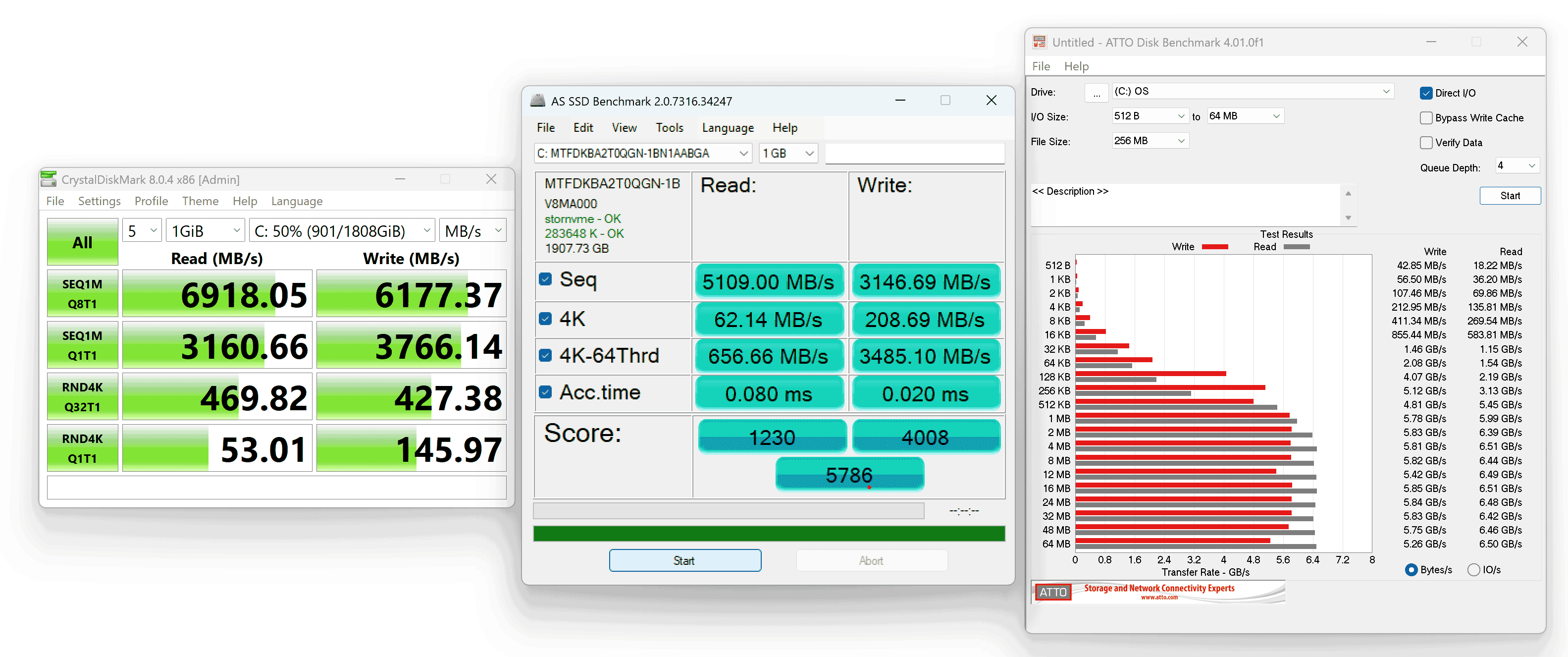Select the IO/s radio button
Screen dimensions: 1568x657
pos(1473,570)
